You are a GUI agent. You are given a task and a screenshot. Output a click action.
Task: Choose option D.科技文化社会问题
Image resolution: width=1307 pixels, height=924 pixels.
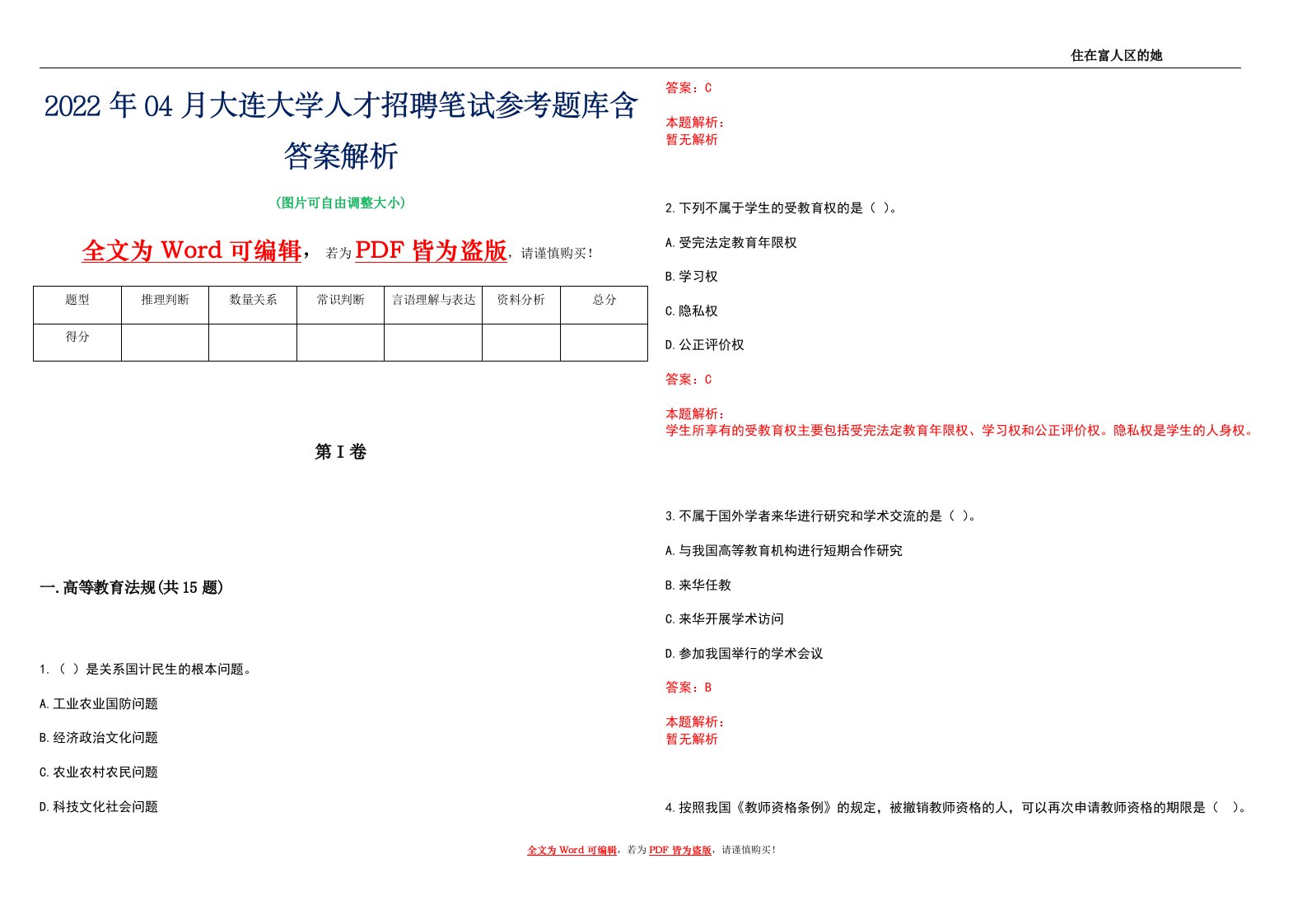[x=99, y=807]
